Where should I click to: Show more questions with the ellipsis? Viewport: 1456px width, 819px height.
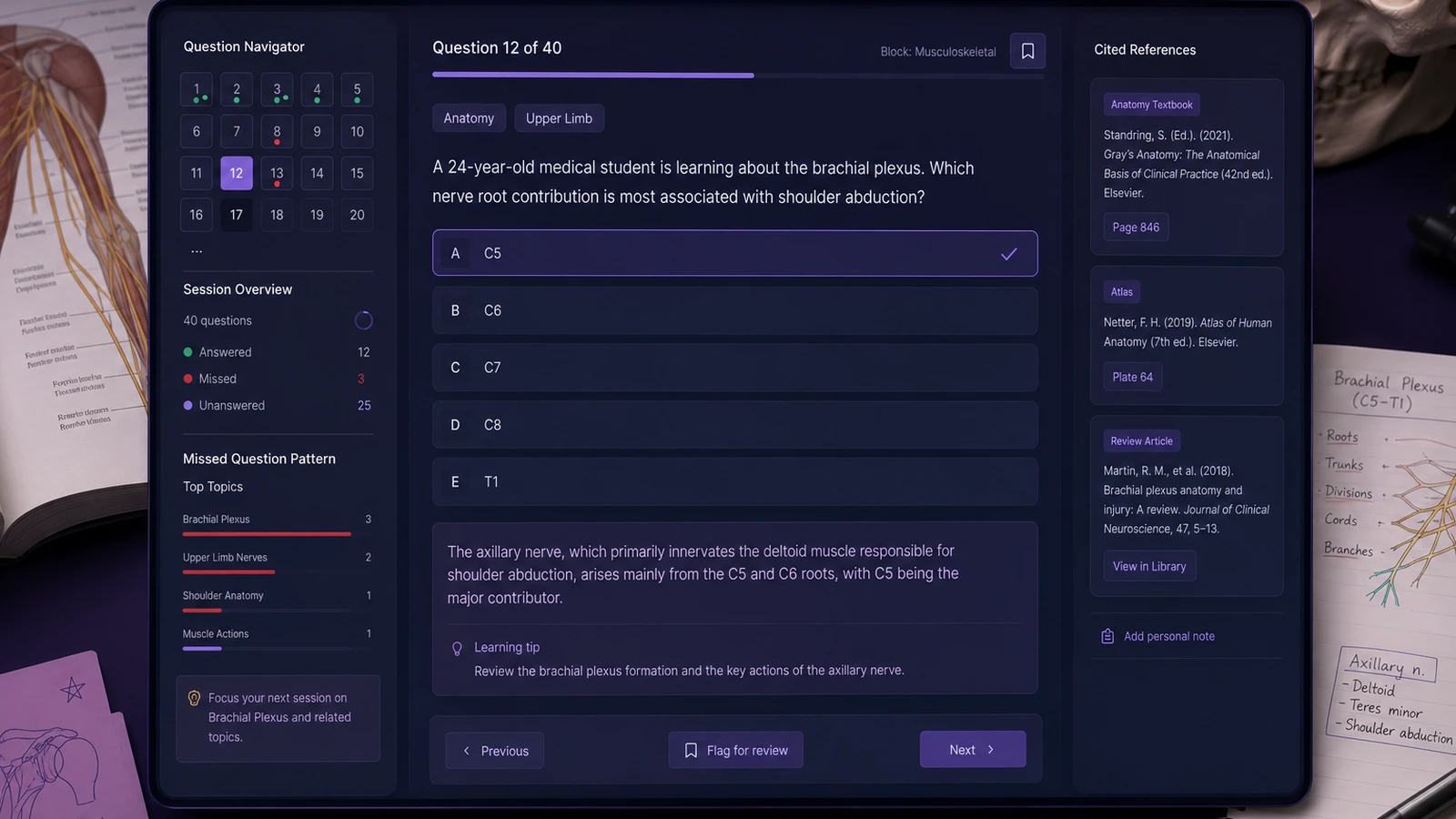197,251
